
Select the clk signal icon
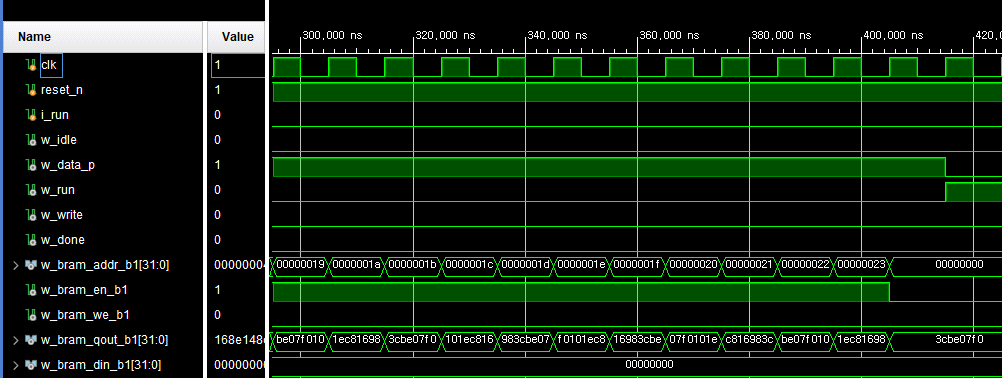(31, 64)
